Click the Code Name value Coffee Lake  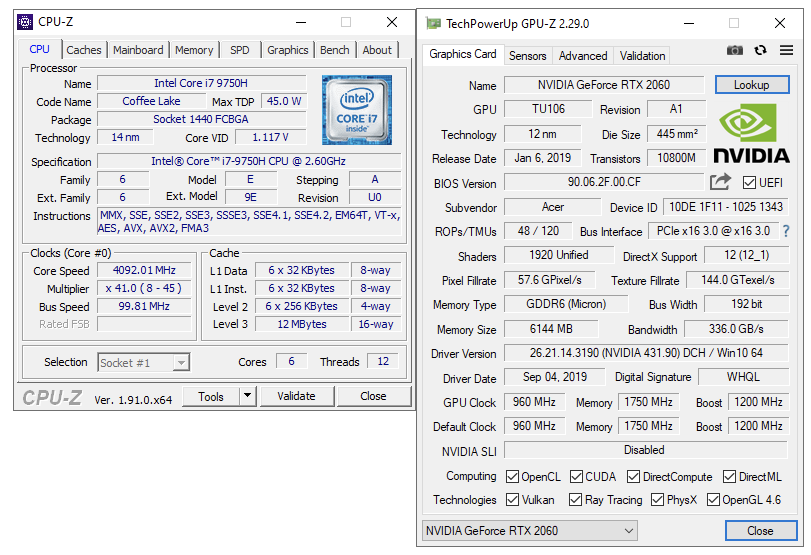[x=152, y=101]
